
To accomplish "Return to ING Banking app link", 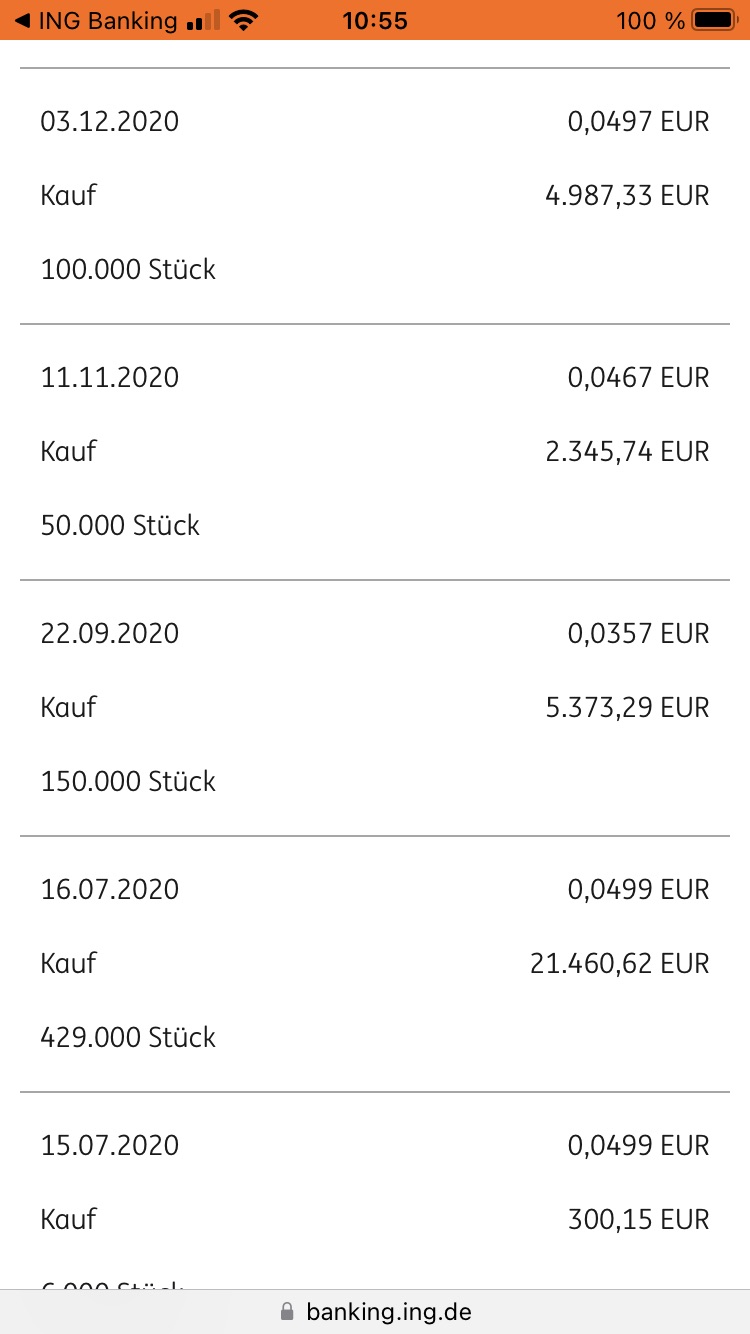I will 96,20.
